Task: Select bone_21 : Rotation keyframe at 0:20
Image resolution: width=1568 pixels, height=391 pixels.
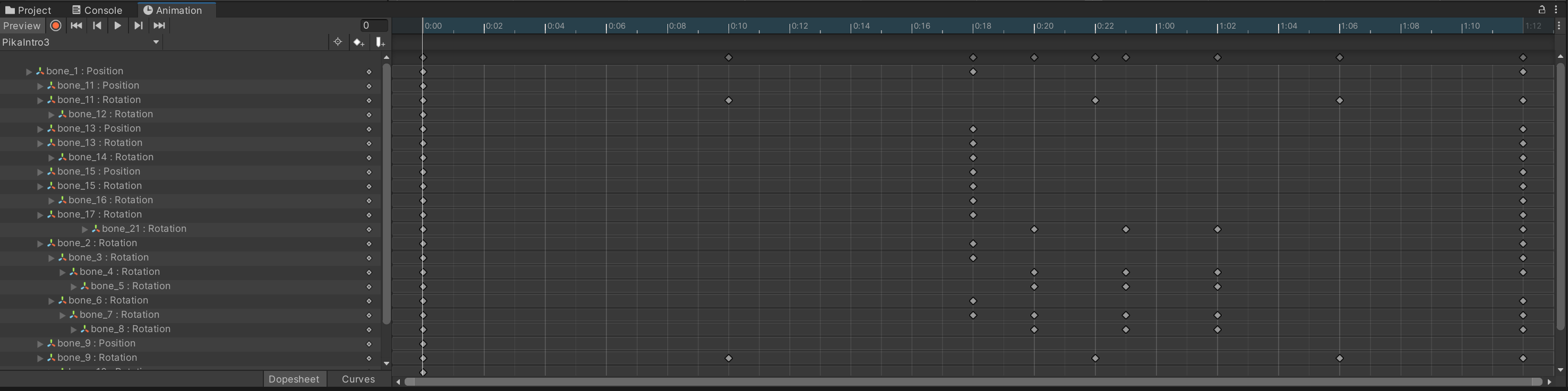Action: [x=1034, y=229]
